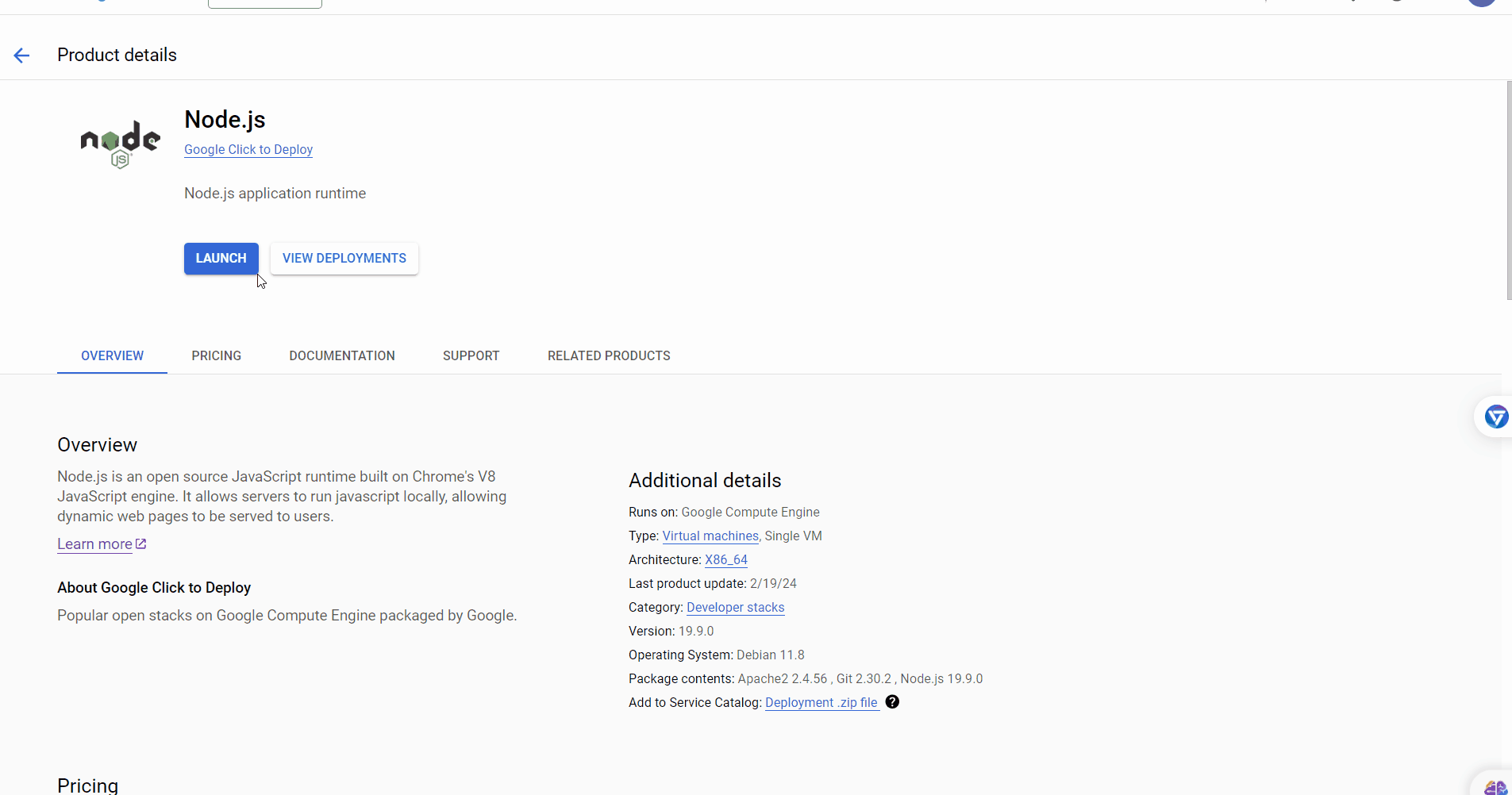Viewport: 1512px width, 795px height.
Task: Click the purple brain icon in bottom-right corner
Action: (1495, 786)
